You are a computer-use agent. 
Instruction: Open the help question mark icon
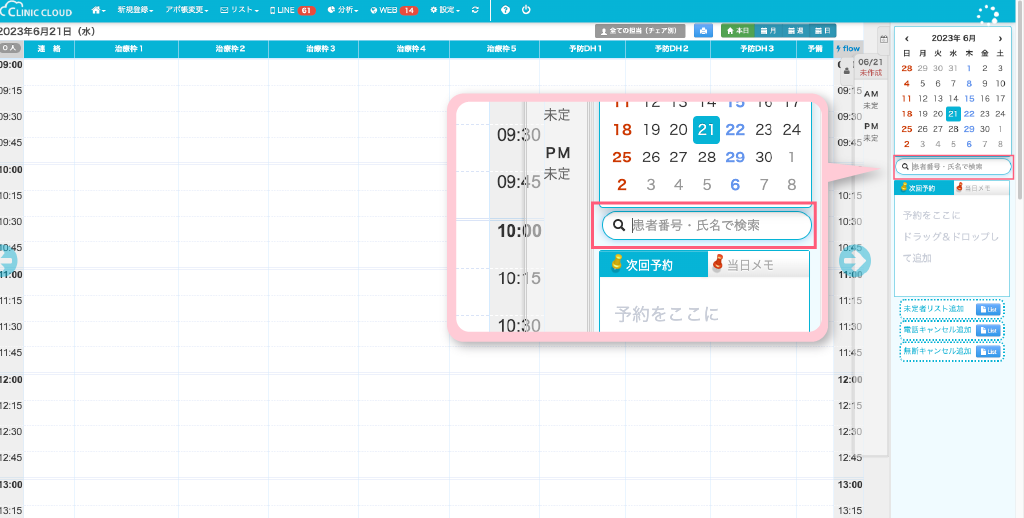pos(507,10)
